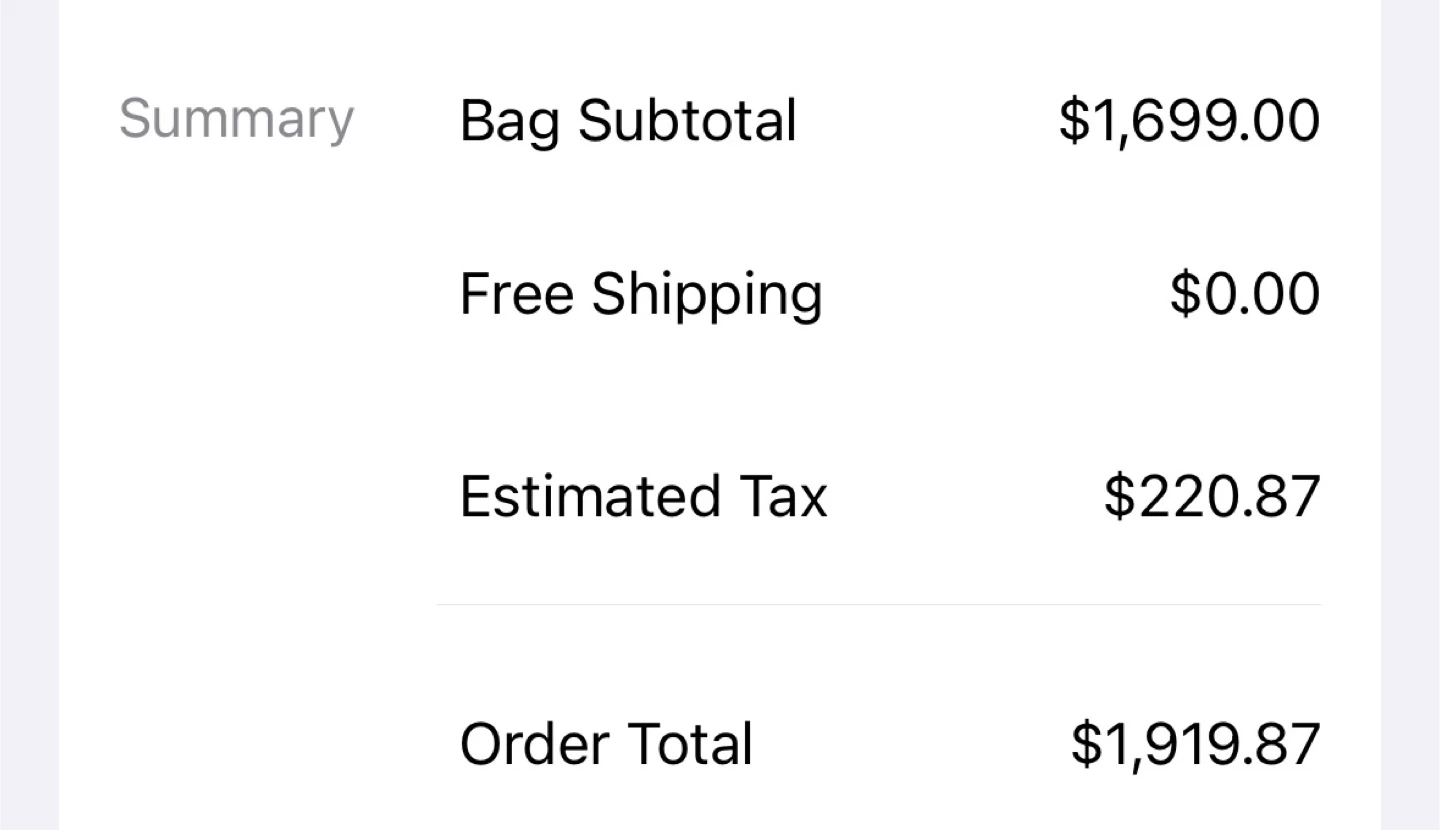Viewport: 1440px width, 830px height.
Task: Click the Summary section heading
Action: [236, 120]
